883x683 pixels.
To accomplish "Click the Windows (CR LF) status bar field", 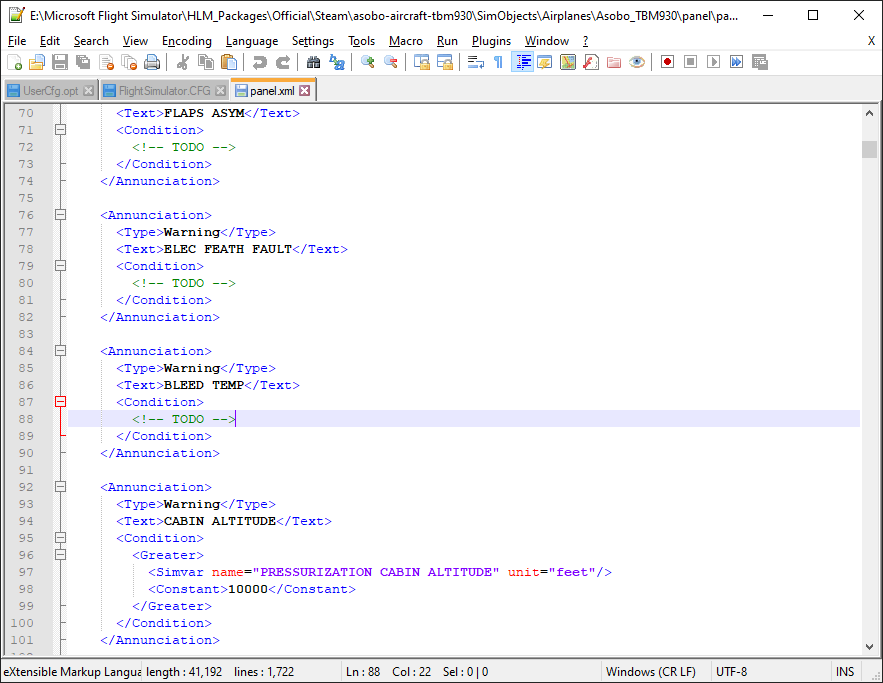I will pyautogui.click(x=650, y=672).
